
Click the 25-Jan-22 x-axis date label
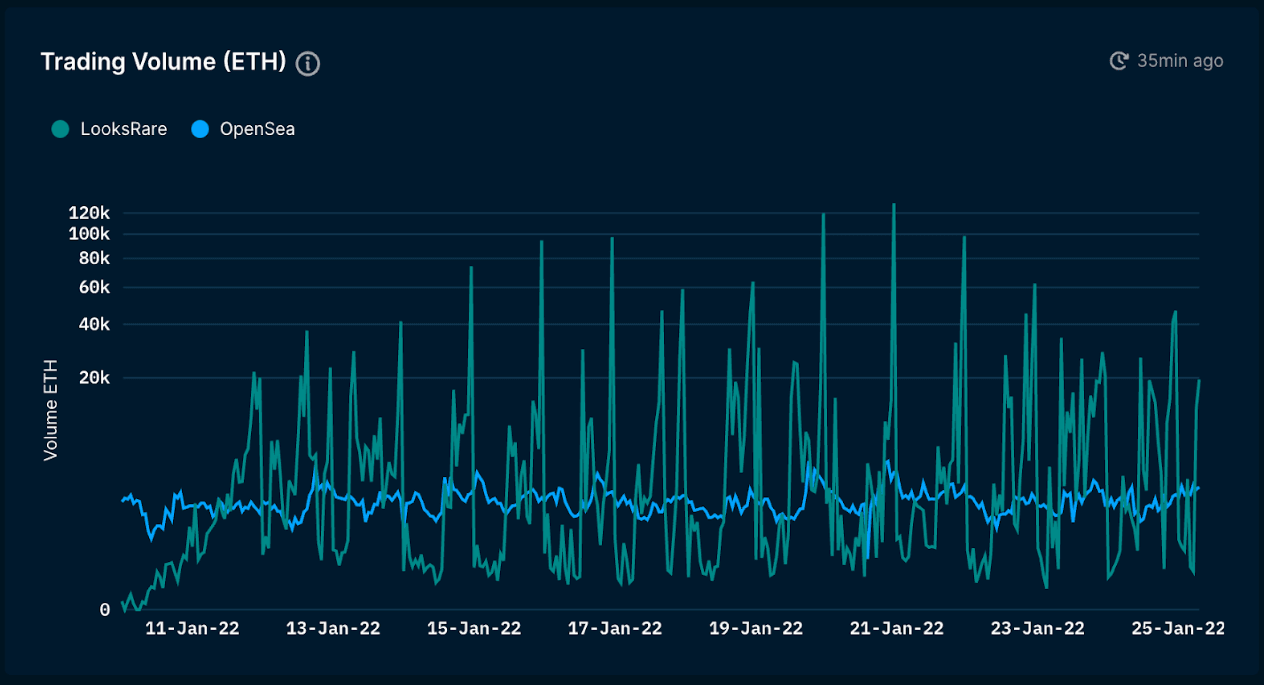click(x=1178, y=629)
